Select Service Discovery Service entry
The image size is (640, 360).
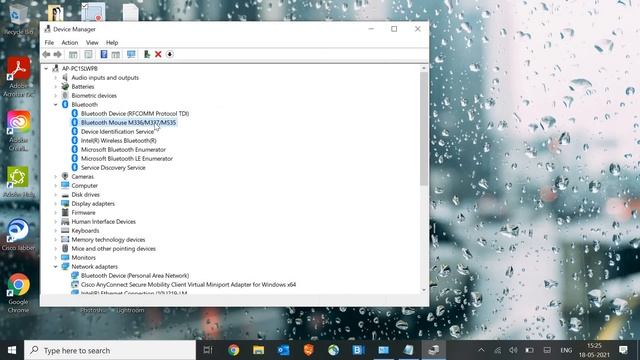pos(113,167)
